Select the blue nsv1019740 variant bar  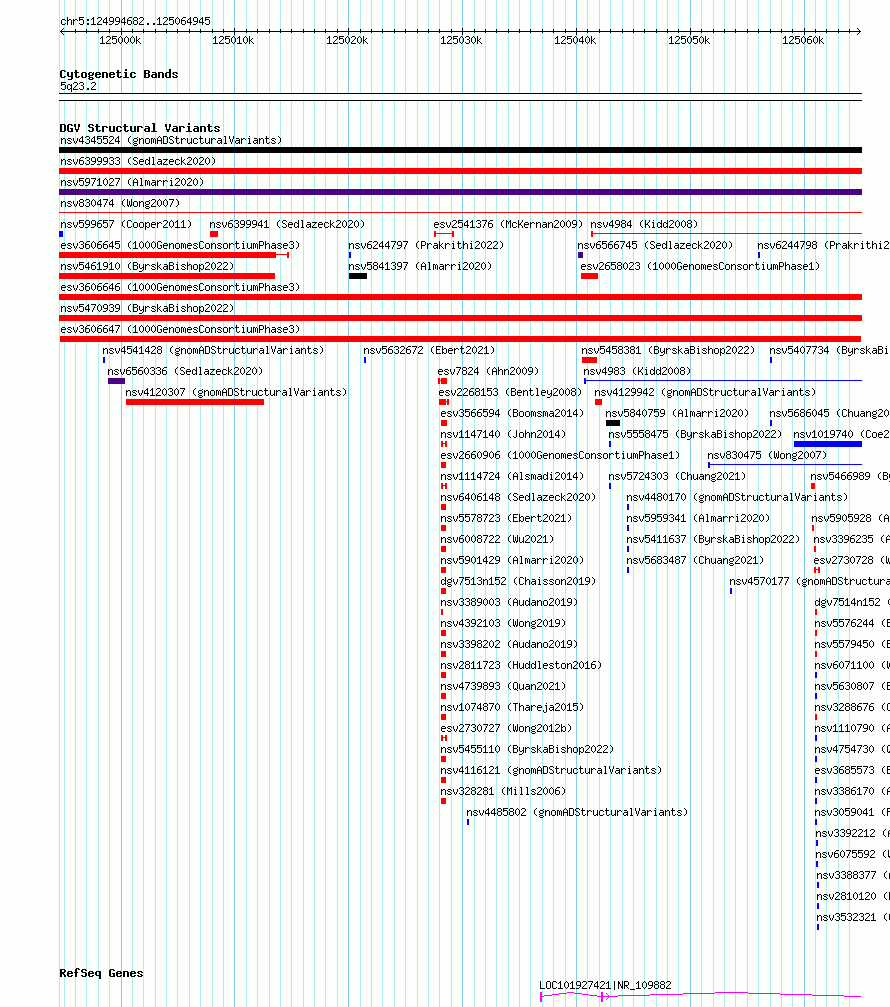click(x=828, y=444)
